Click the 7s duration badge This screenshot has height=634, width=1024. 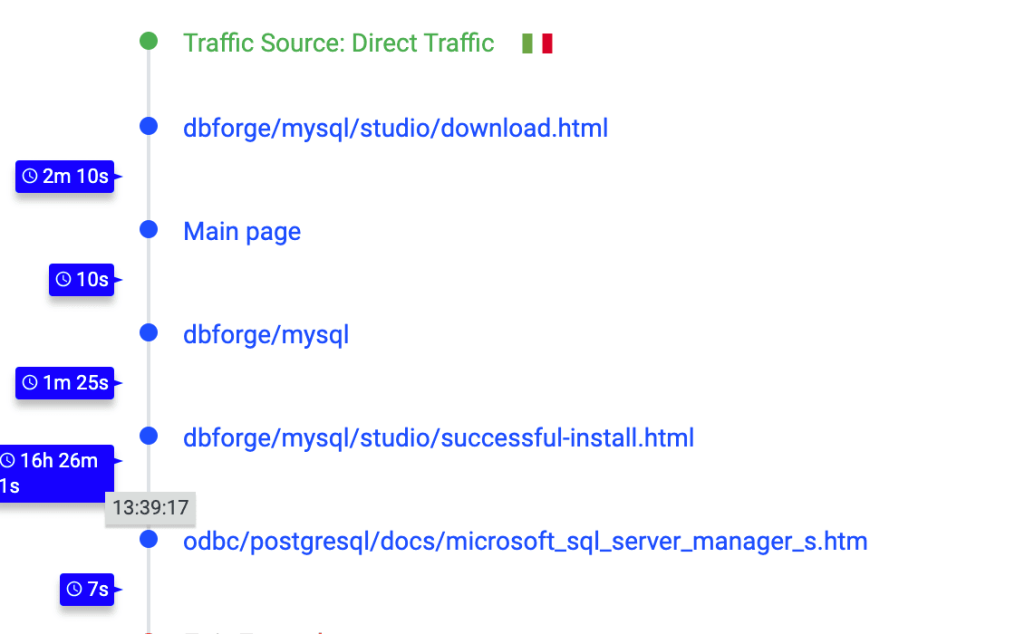pos(87,590)
